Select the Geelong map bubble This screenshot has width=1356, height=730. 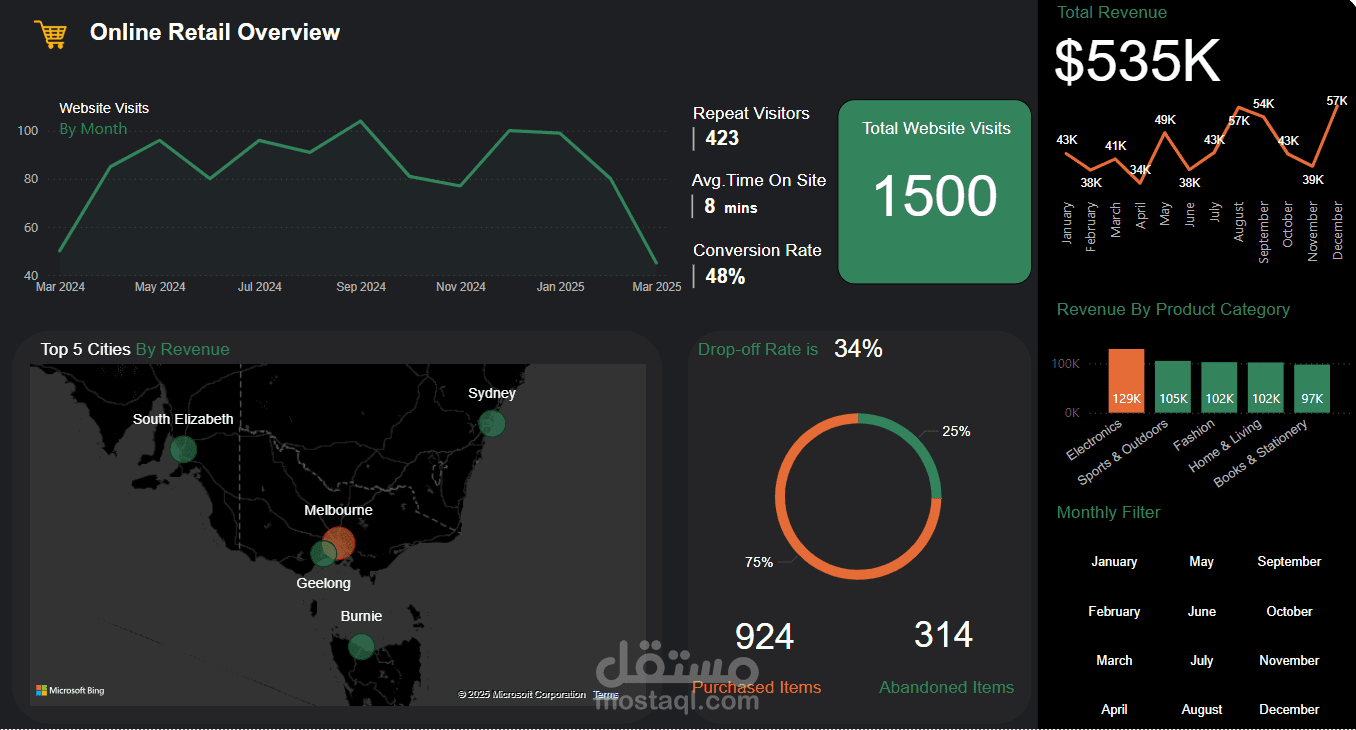pyautogui.click(x=323, y=553)
